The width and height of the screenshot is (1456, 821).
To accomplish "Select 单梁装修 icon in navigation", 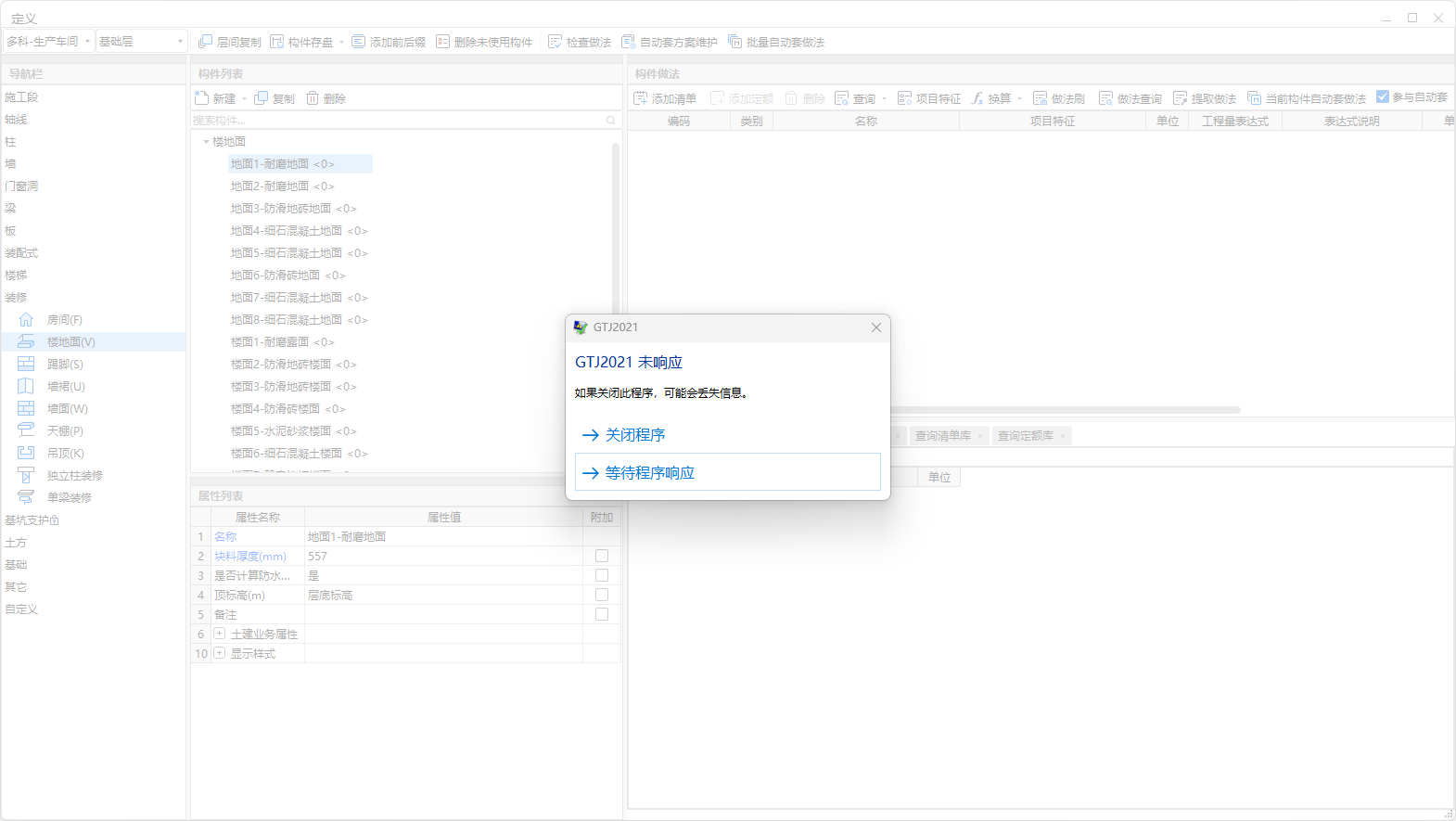I will [26, 497].
